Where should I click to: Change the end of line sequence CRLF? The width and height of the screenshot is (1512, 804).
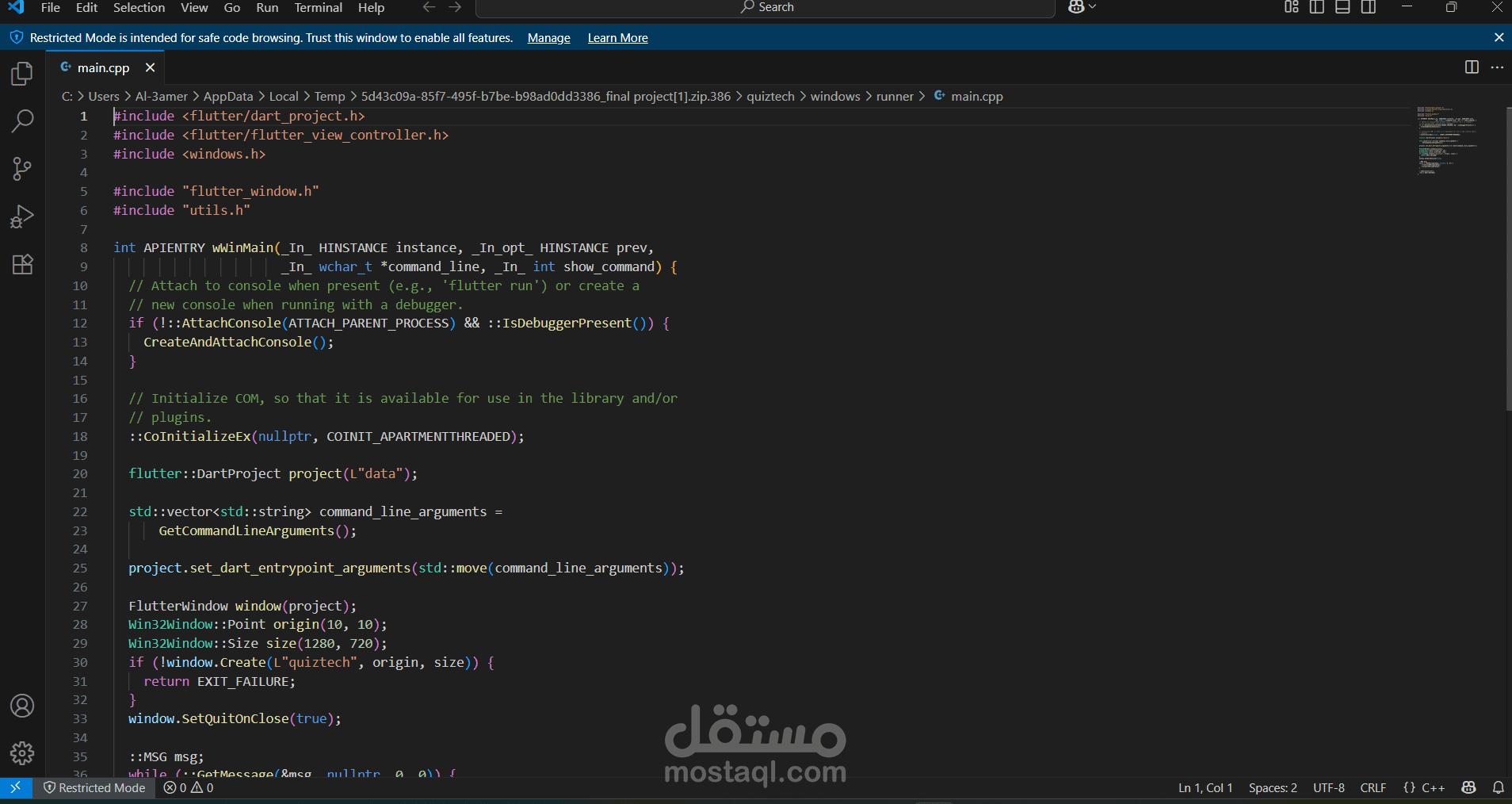pos(1373,787)
